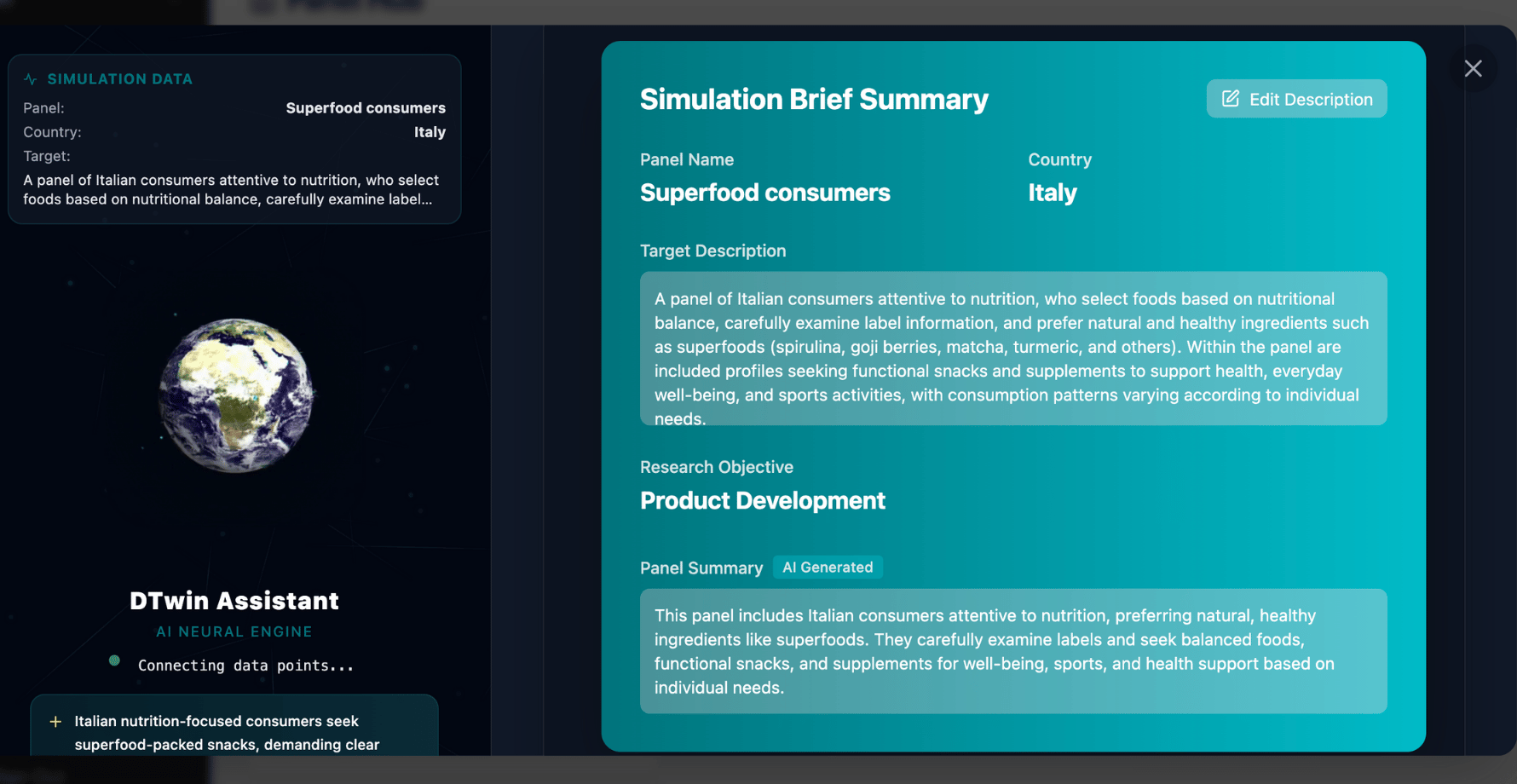This screenshot has height=784, width=1517.
Task: Click the Simulation Brief Summary heading
Action: coord(814,99)
